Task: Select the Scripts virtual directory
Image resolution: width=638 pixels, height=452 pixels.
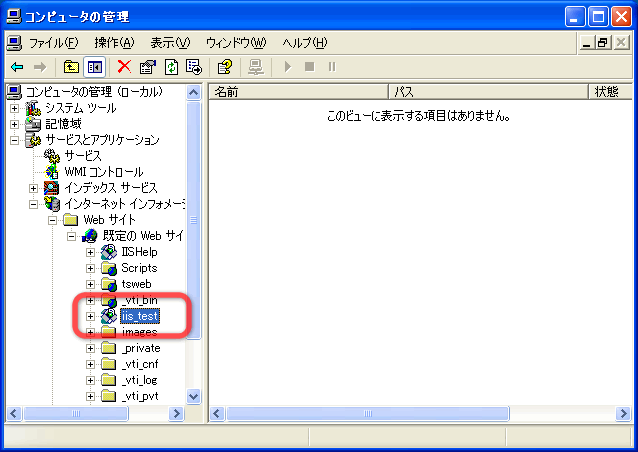Action: tap(139, 268)
